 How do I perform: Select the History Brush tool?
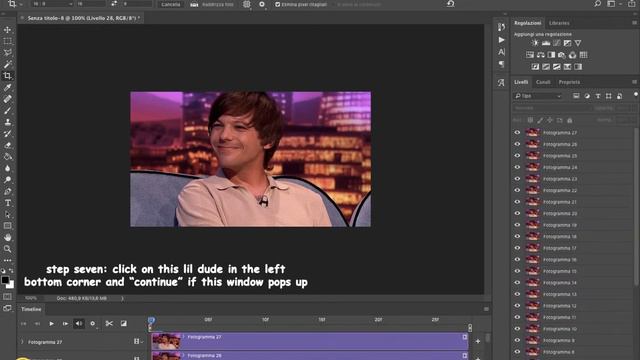[x=7, y=133]
